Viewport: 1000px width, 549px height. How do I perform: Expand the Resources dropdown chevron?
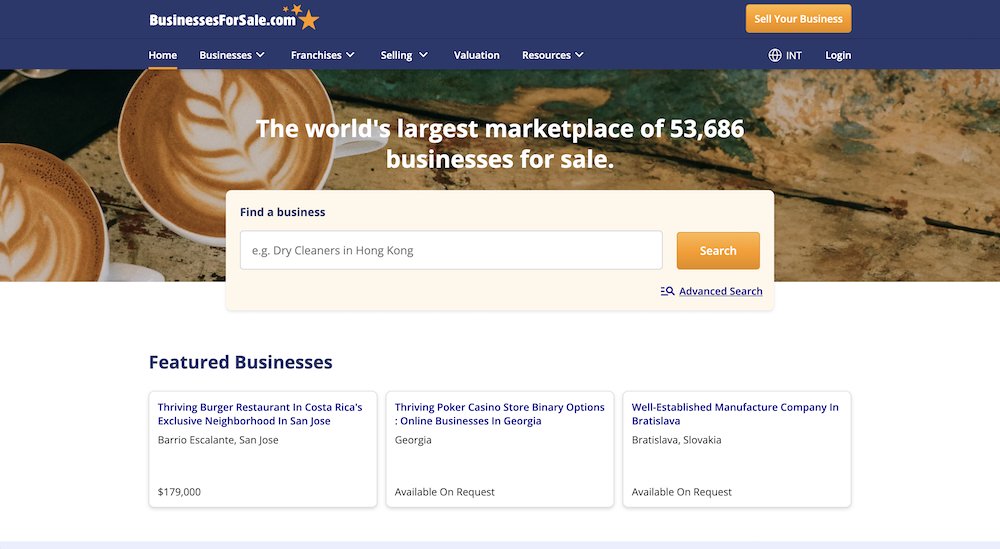coord(579,55)
